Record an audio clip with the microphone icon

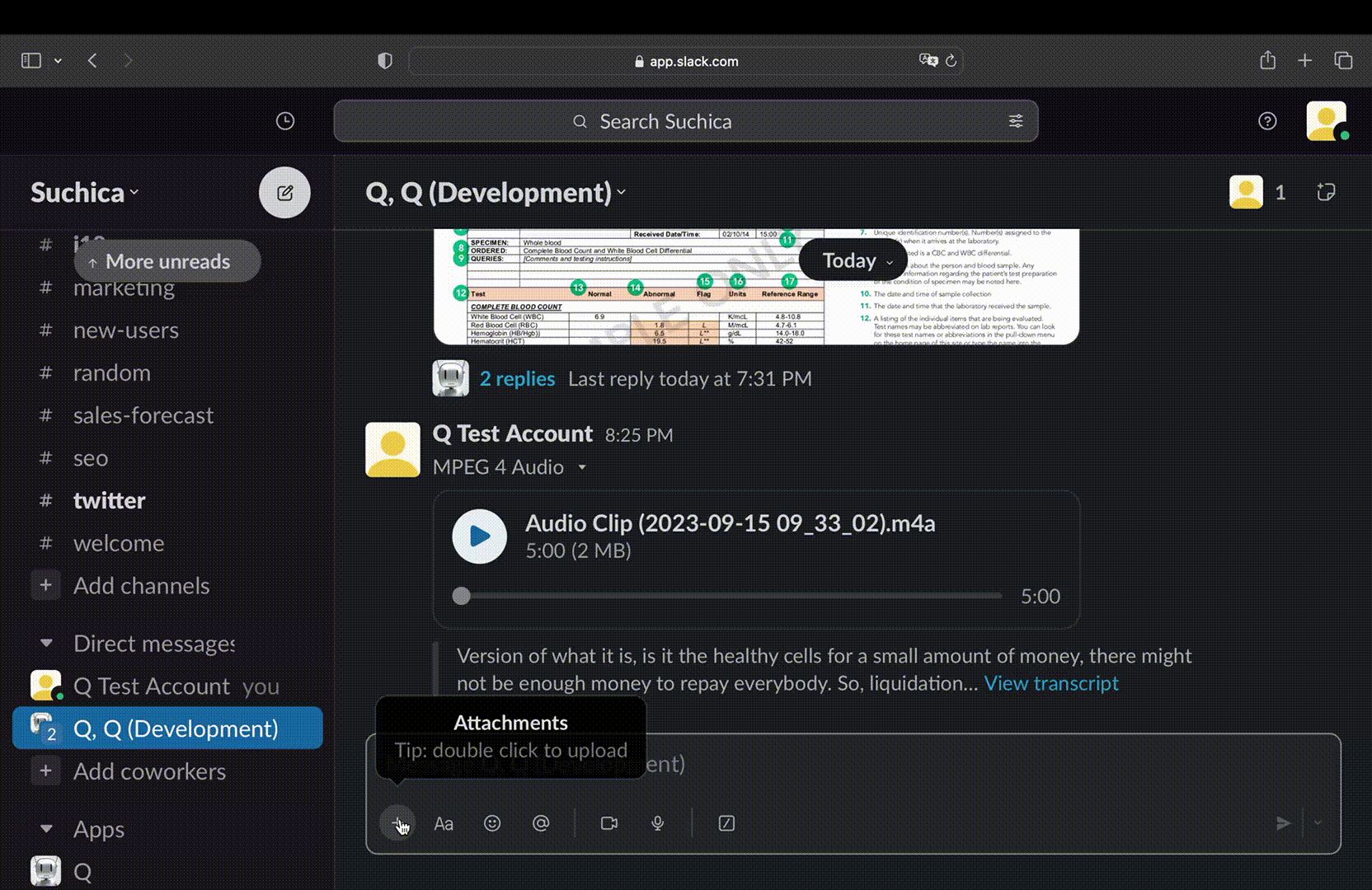coord(658,822)
